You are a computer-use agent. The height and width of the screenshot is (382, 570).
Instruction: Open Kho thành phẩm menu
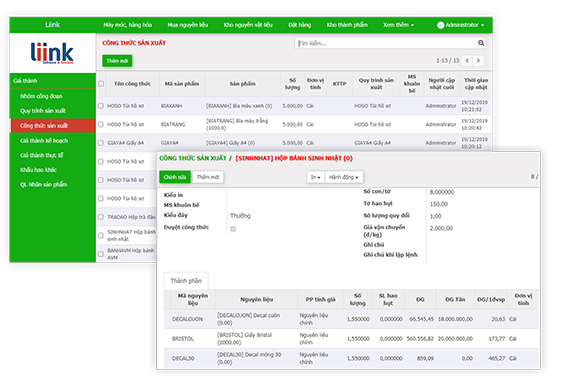click(x=347, y=25)
